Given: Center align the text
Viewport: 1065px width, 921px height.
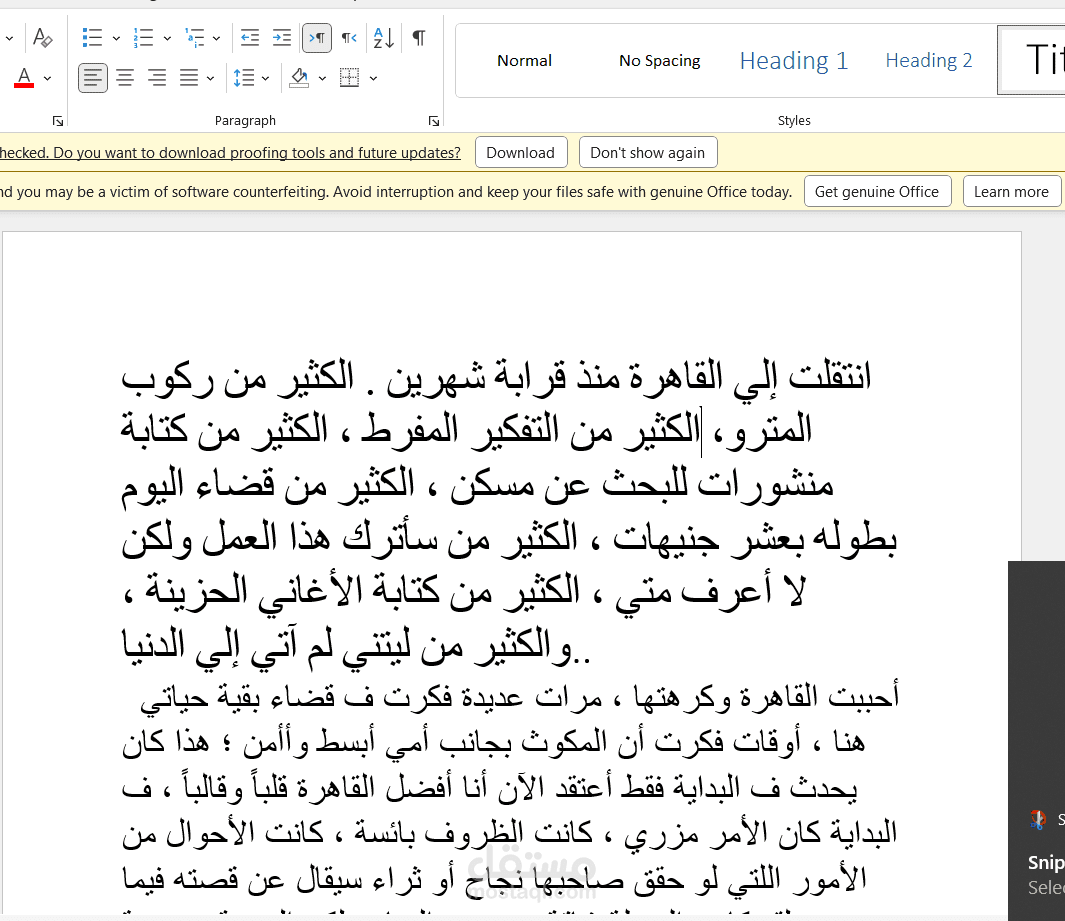Looking at the screenshot, I should pyautogui.click(x=125, y=77).
